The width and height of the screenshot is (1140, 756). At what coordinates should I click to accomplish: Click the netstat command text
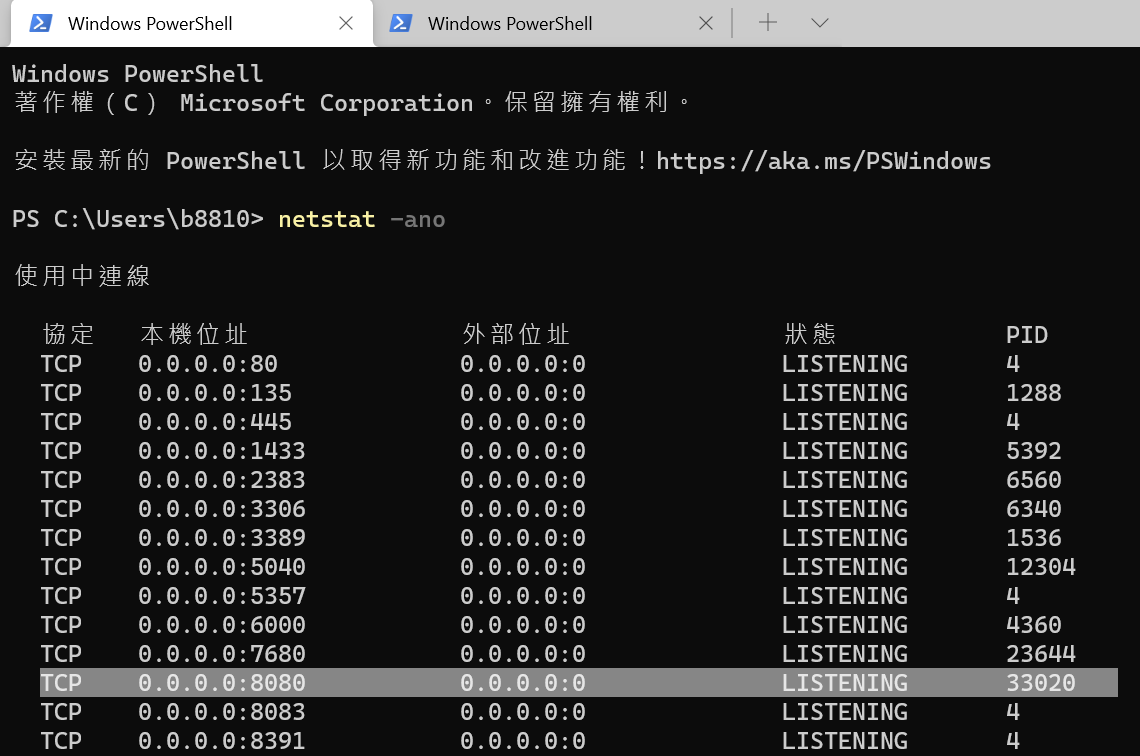point(326,219)
